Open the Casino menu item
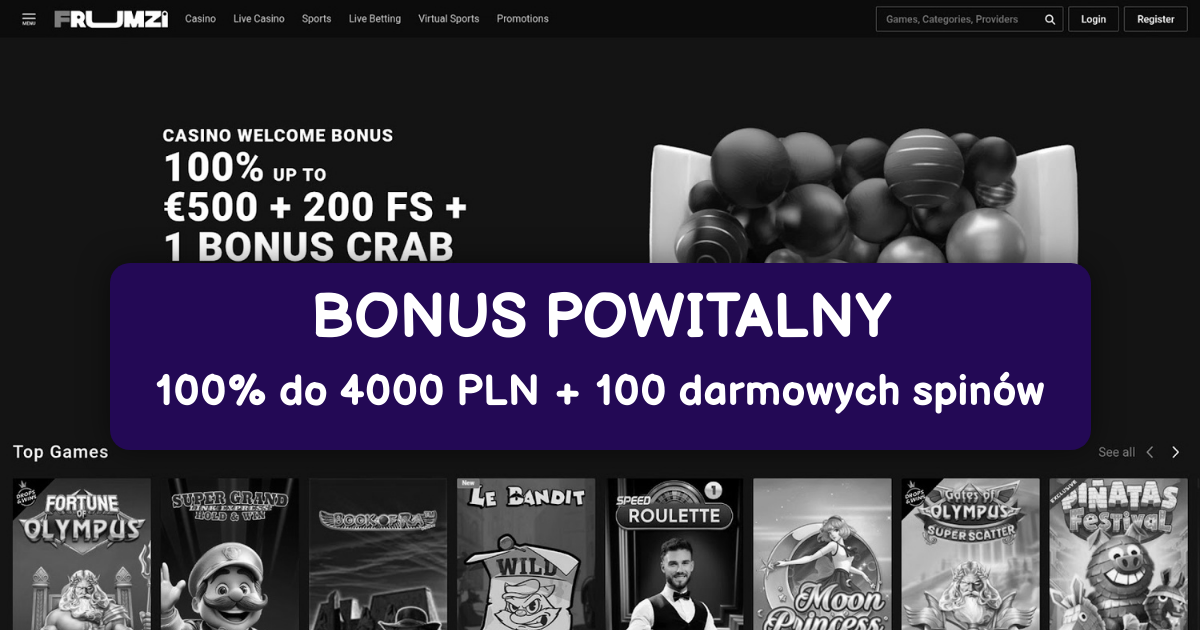This screenshot has height=630, width=1200. (200, 19)
